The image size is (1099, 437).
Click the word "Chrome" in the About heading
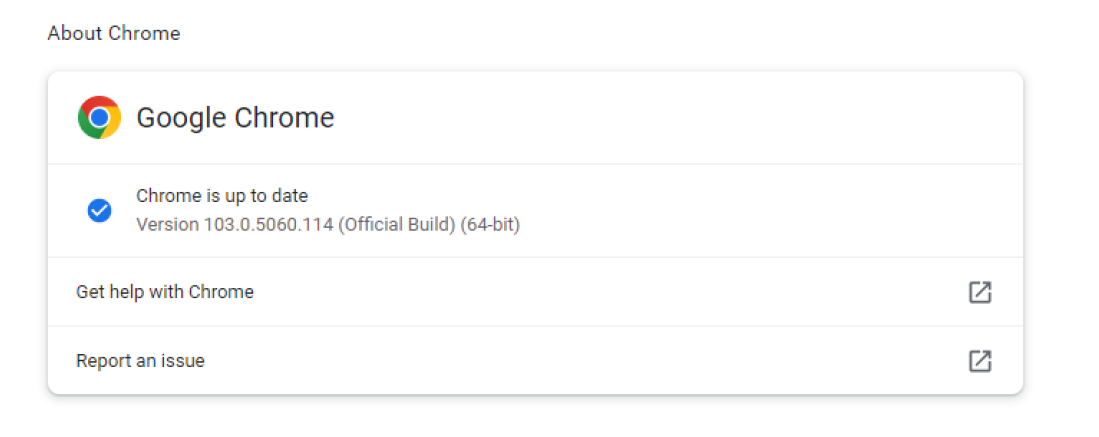[144, 33]
